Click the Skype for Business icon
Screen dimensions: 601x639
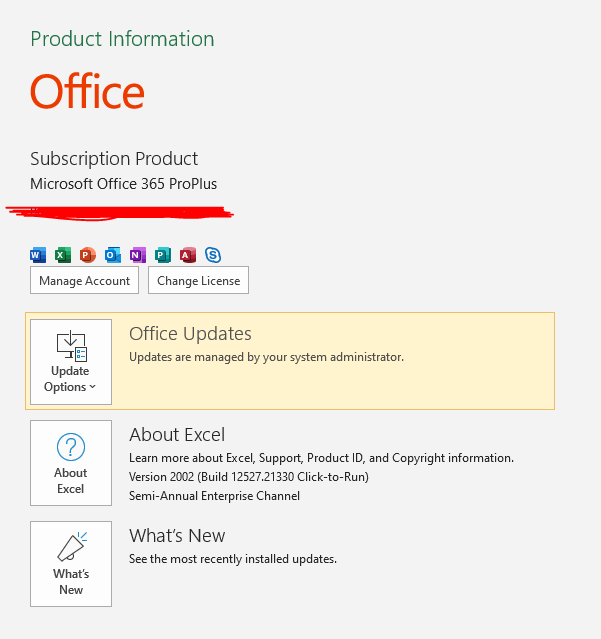[213, 255]
